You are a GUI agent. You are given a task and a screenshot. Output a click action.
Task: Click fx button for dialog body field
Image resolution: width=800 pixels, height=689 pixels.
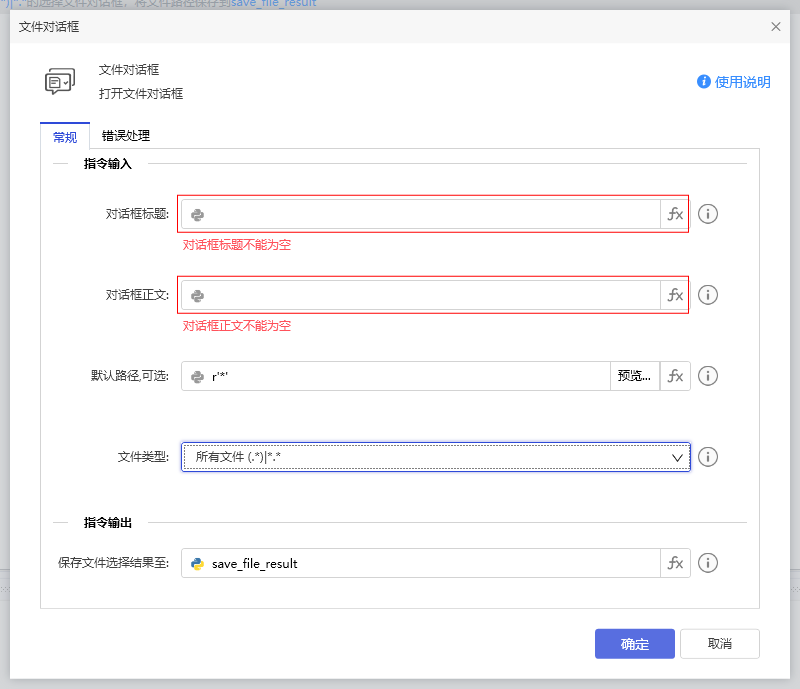(675, 295)
